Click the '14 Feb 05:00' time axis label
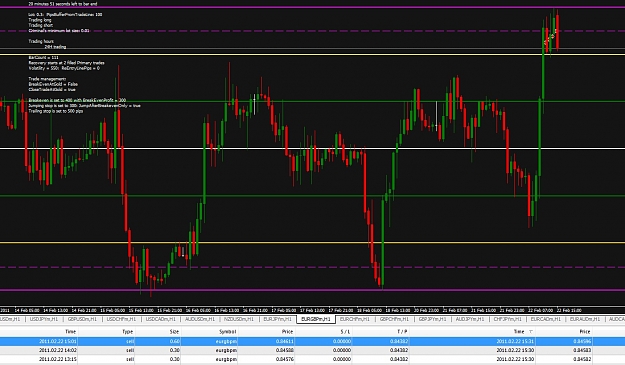The image size is (625, 365). click(x=27, y=310)
